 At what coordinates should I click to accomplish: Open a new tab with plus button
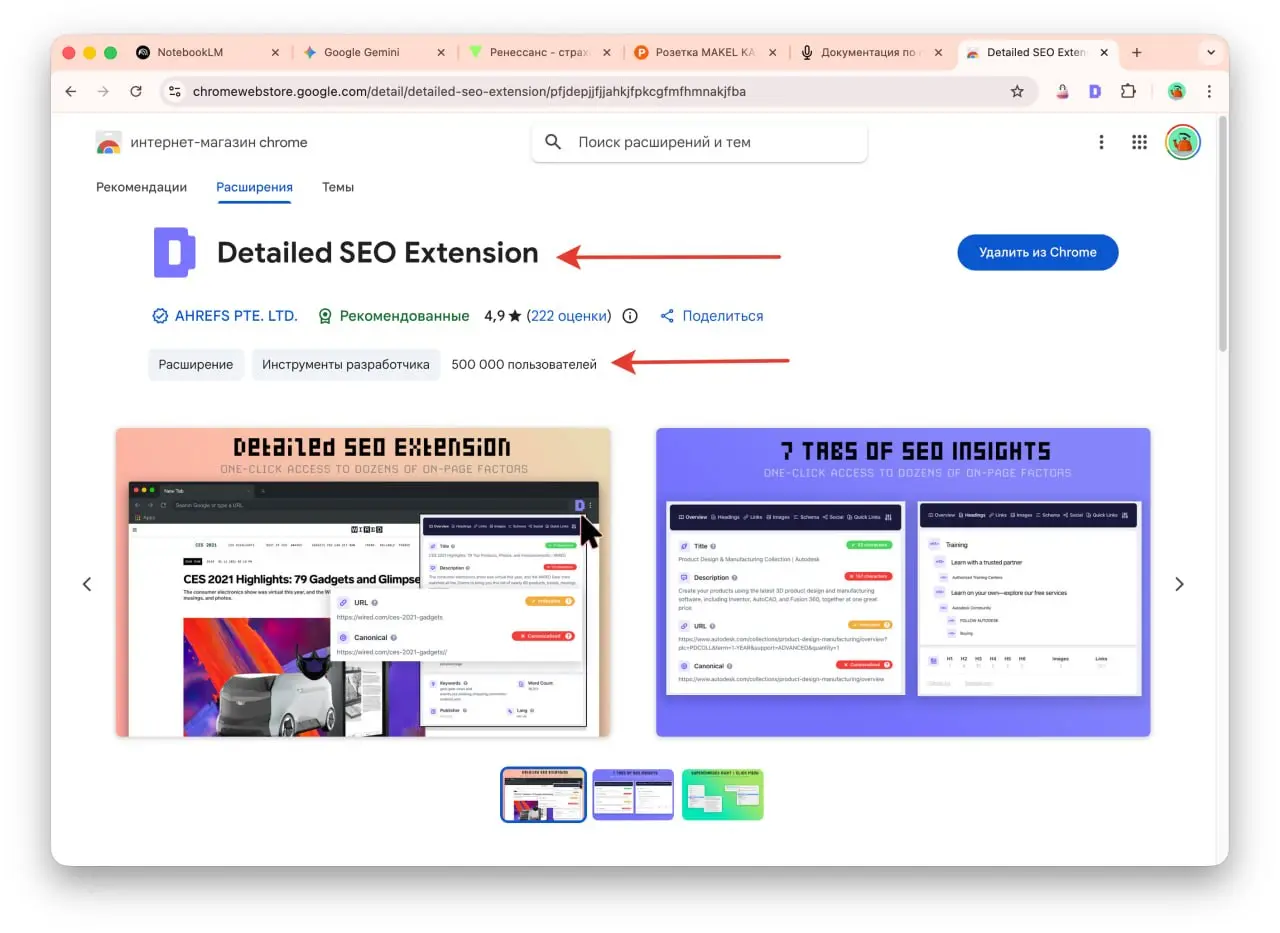pos(1137,52)
